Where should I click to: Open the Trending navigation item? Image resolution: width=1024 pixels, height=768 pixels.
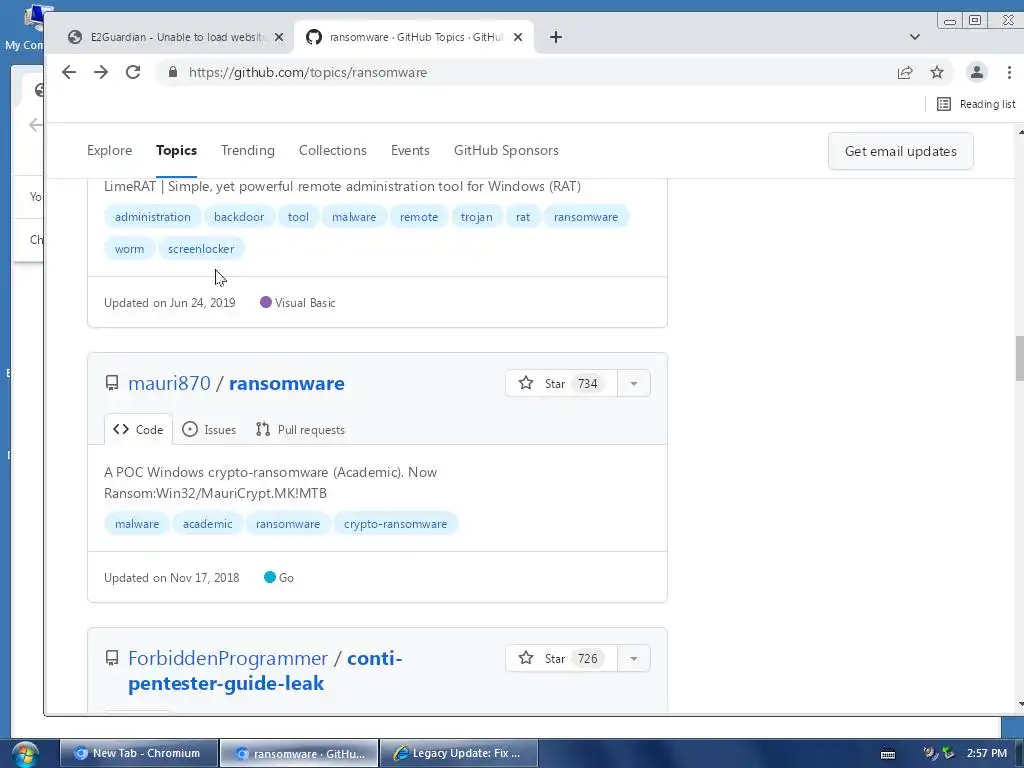(248, 150)
